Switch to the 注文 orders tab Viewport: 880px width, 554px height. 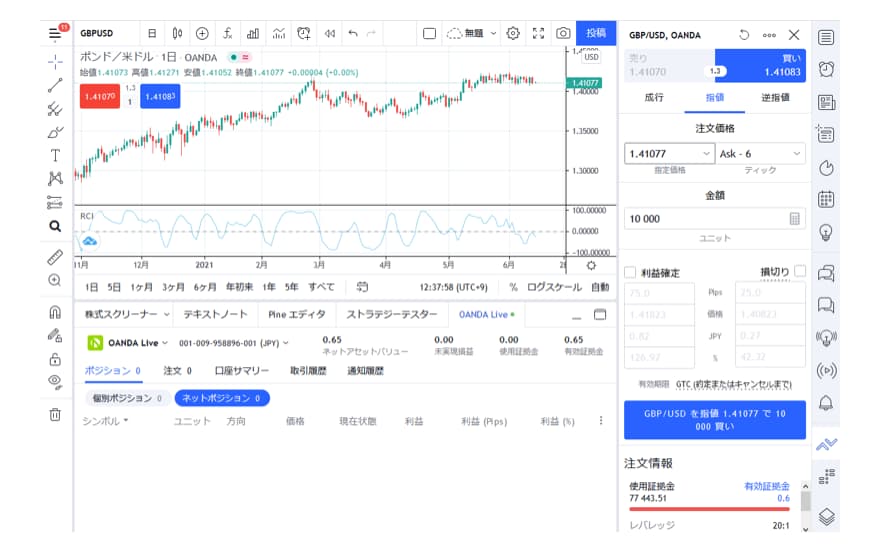[177, 370]
